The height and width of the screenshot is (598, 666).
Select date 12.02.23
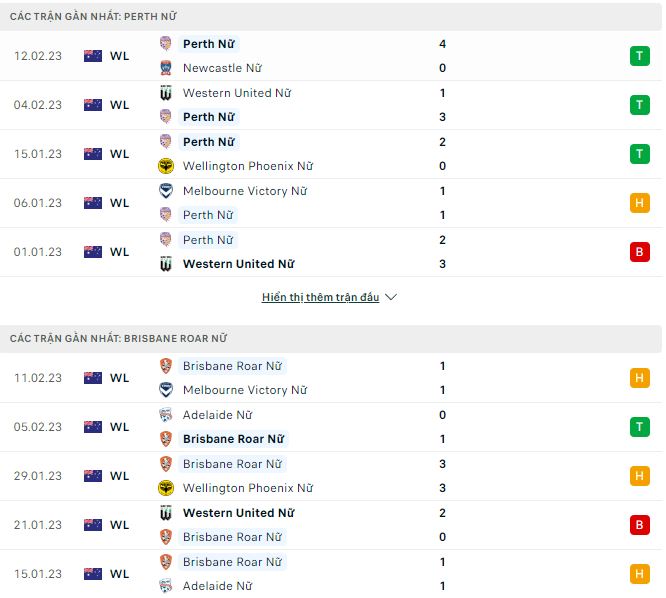click(x=38, y=56)
